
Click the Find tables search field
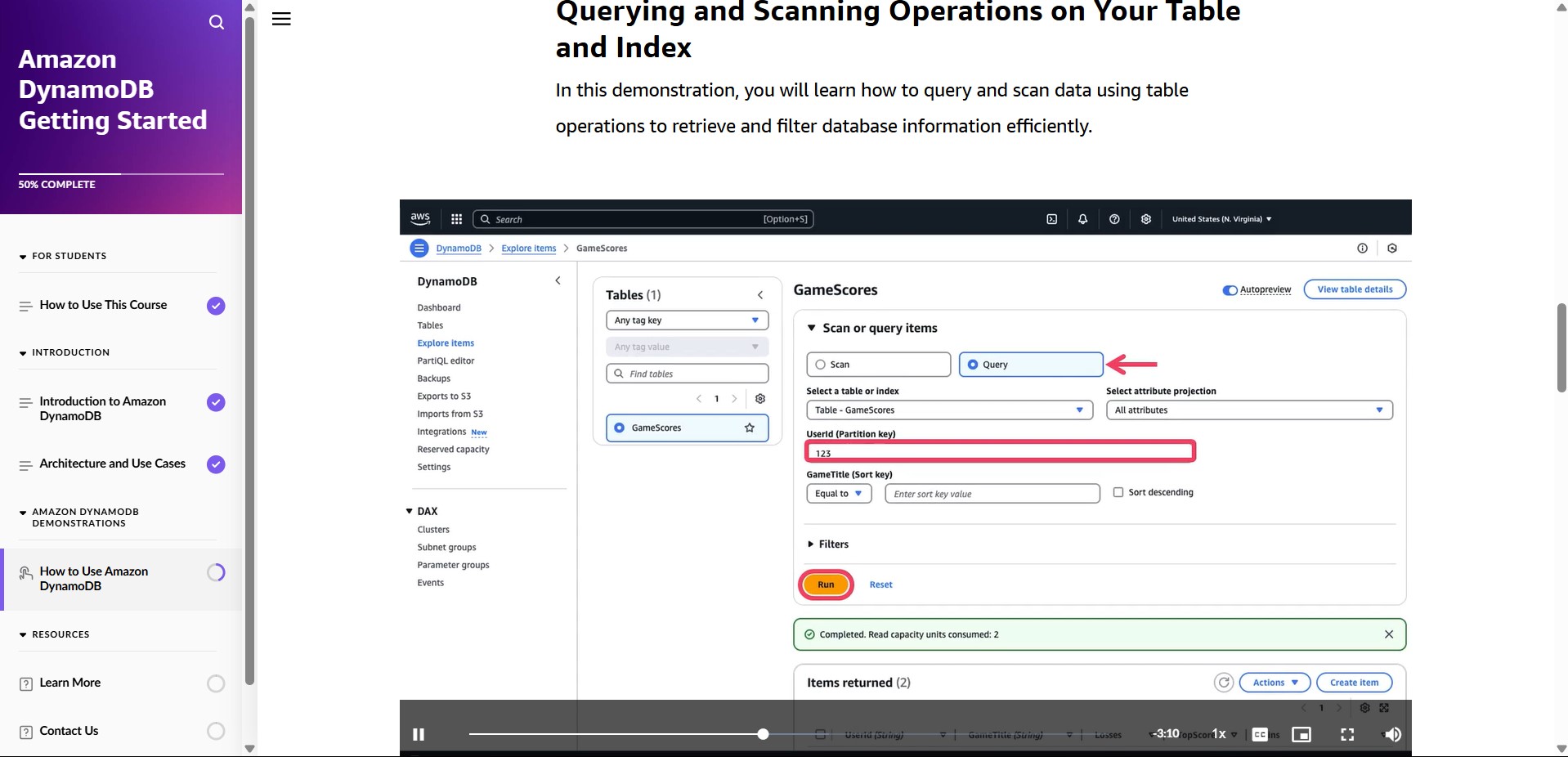(687, 374)
